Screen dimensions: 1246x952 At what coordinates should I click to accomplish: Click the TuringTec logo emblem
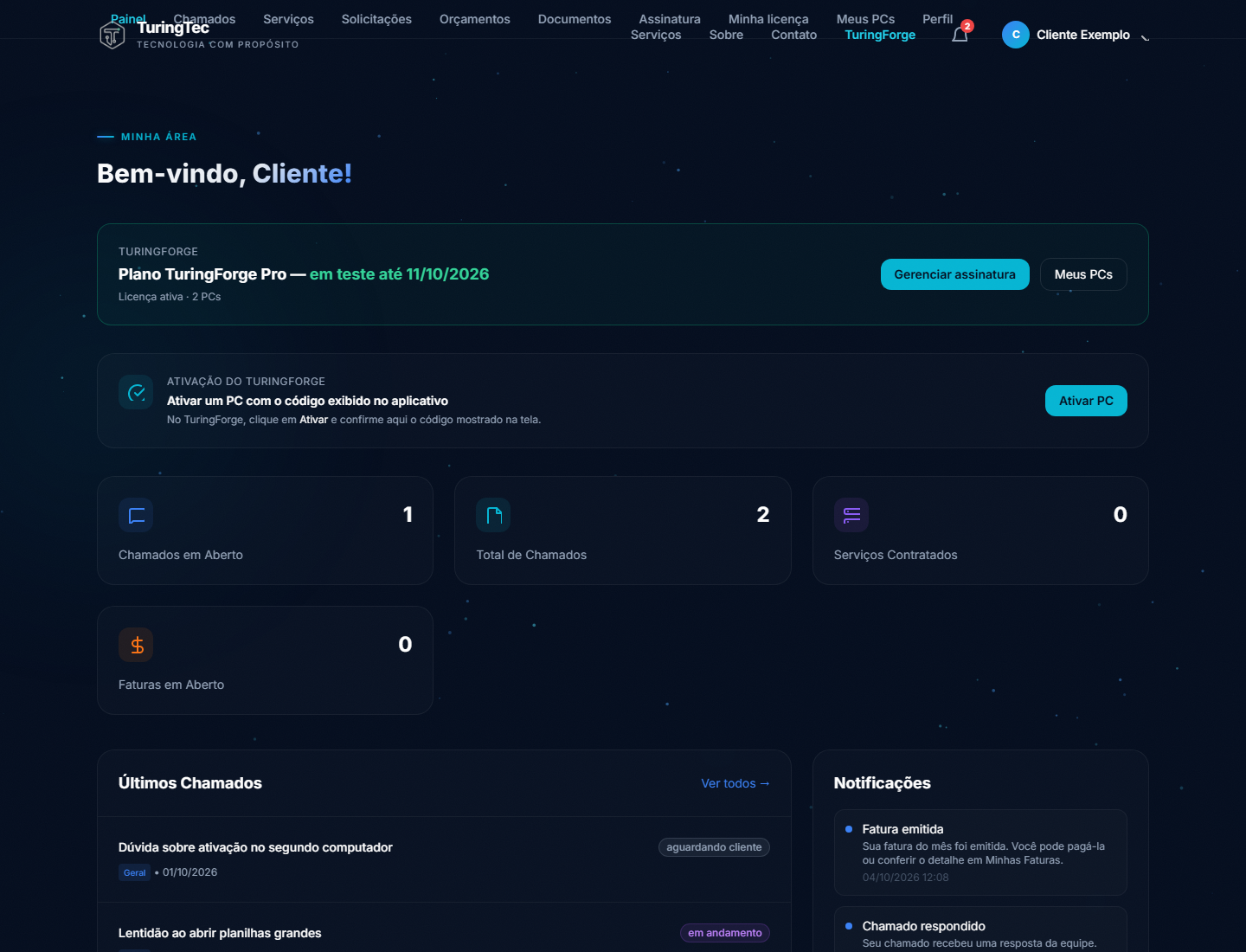[112, 35]
